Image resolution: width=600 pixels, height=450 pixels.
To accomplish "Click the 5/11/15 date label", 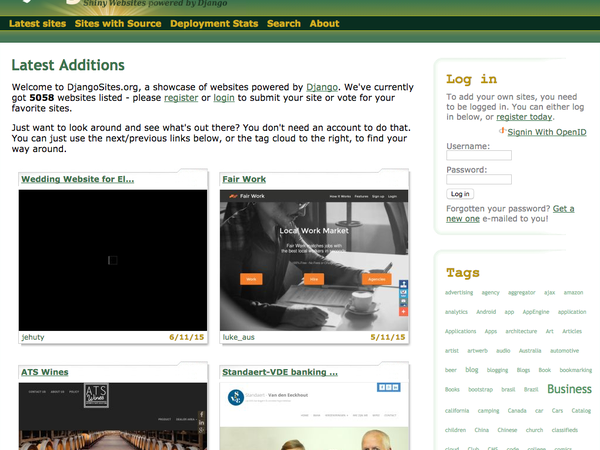I will pyautogui.click(x=388, y=337).
